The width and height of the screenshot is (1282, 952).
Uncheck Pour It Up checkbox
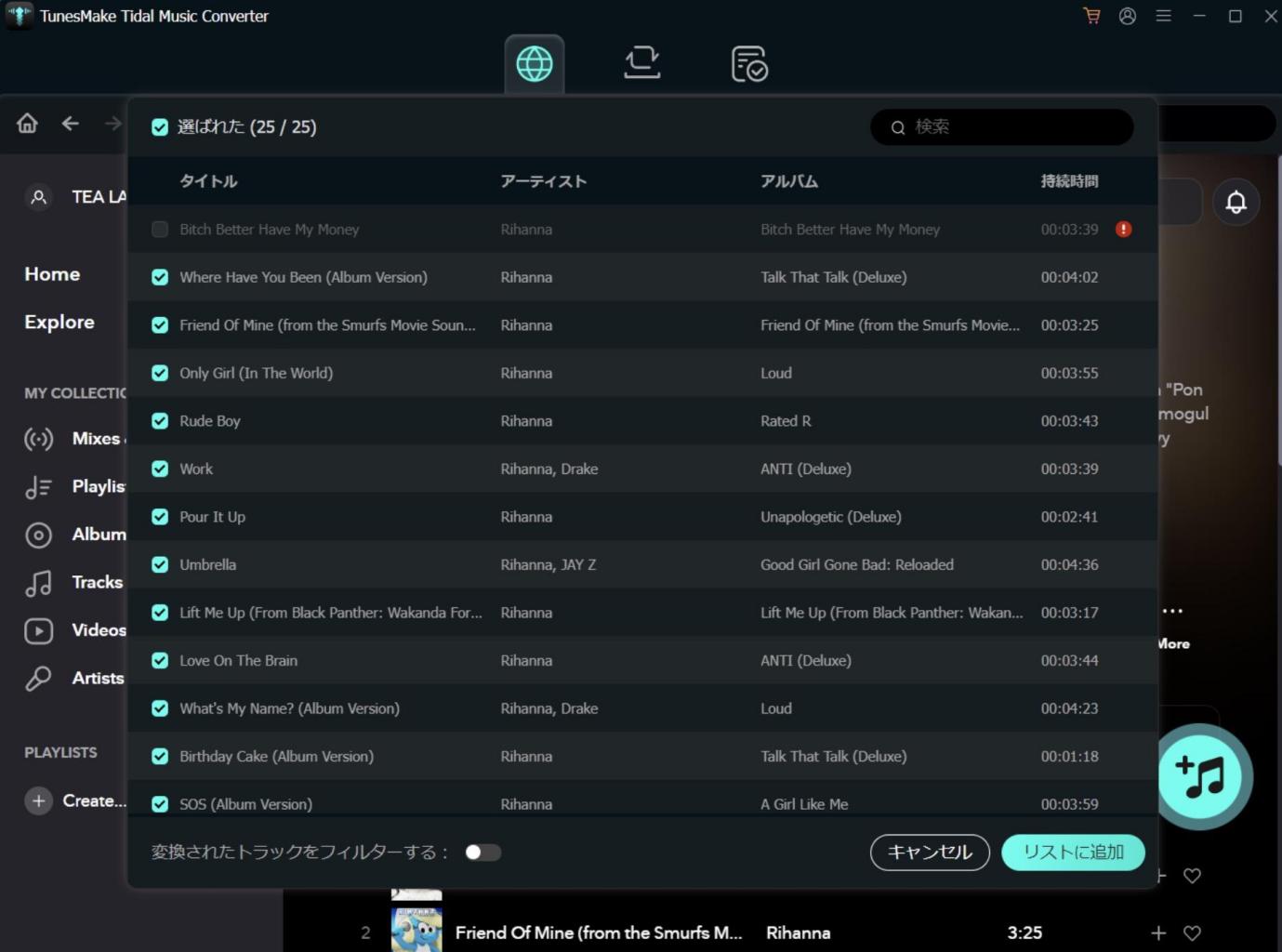[x=160, y=517]
